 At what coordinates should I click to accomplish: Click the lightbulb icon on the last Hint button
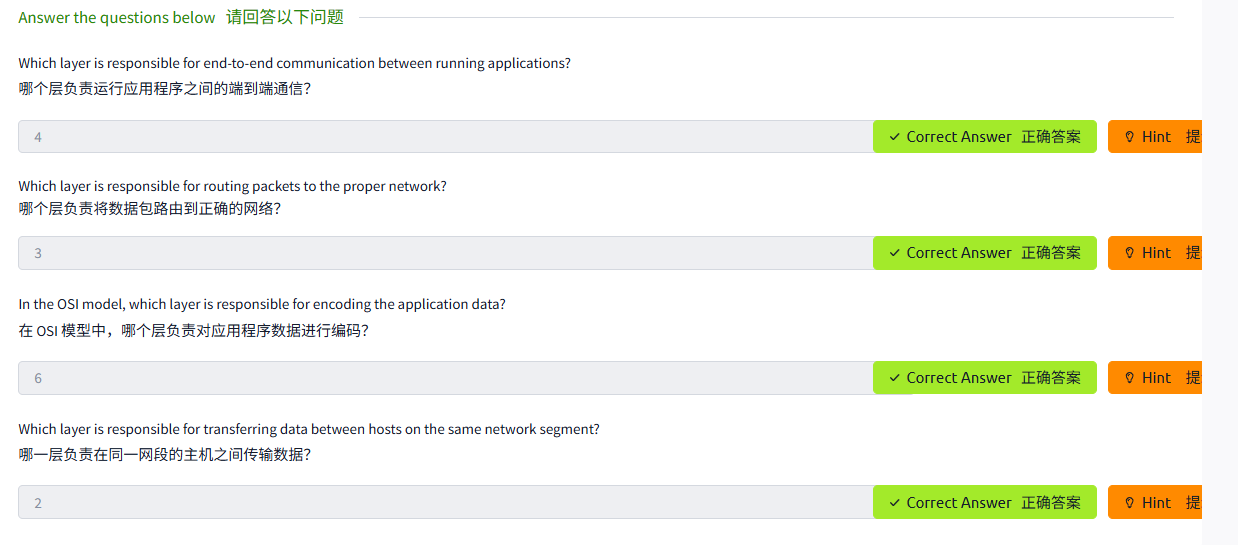coord(1130,503)
